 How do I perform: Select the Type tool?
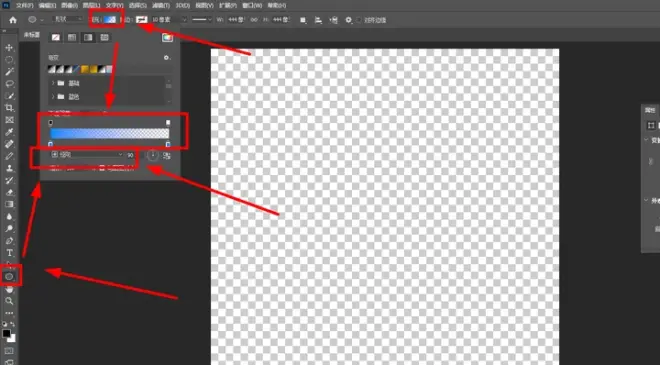pyautogui.click(x=9, y=253)
